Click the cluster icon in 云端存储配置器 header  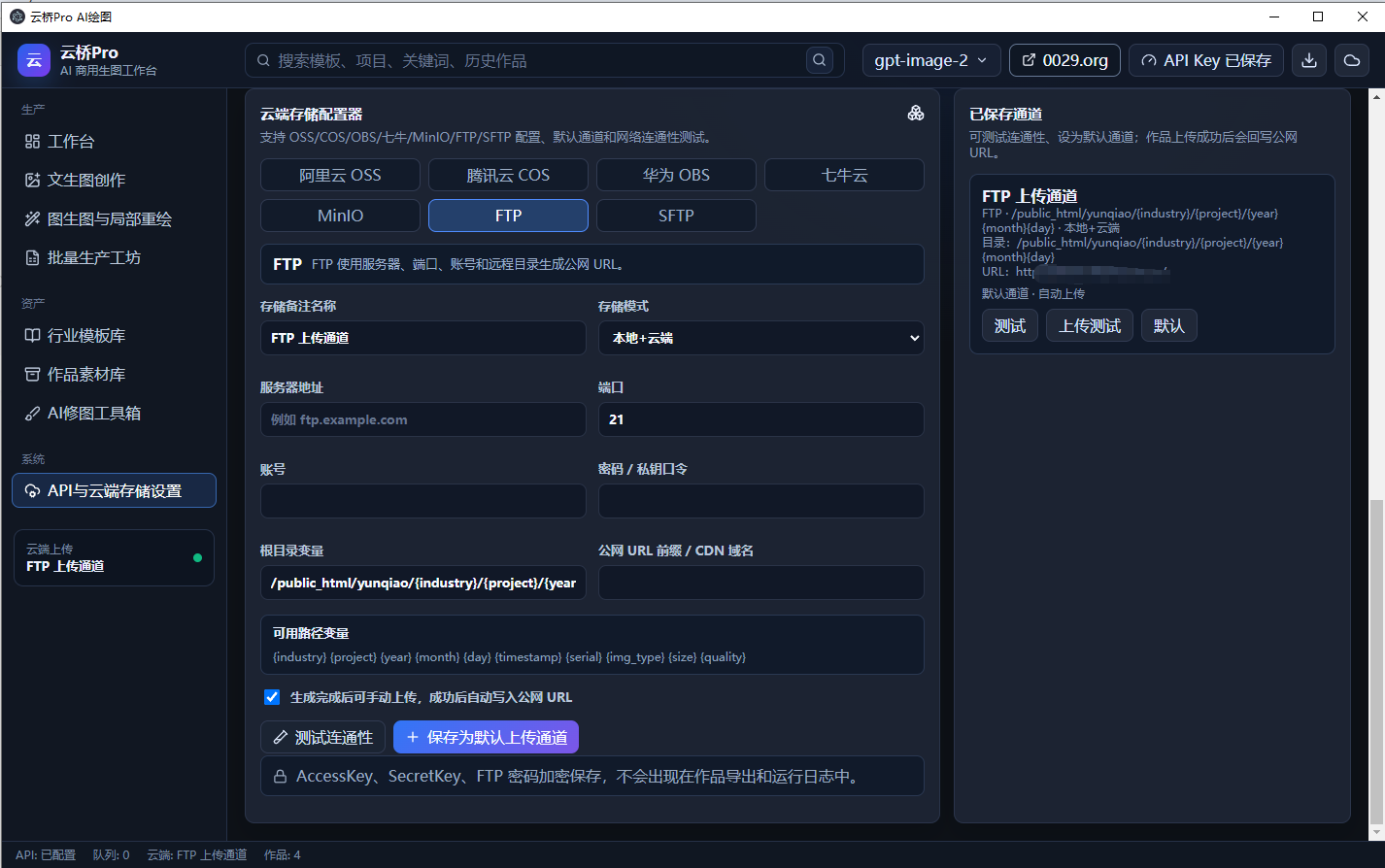pos(915,114)
